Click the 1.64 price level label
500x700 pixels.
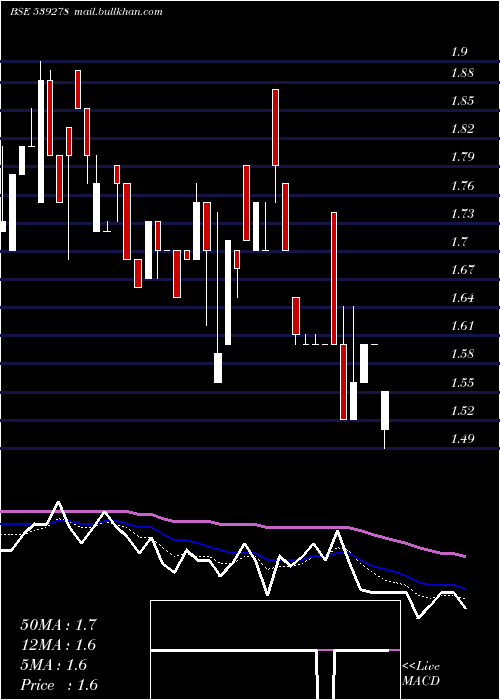[x=462, y=298]
